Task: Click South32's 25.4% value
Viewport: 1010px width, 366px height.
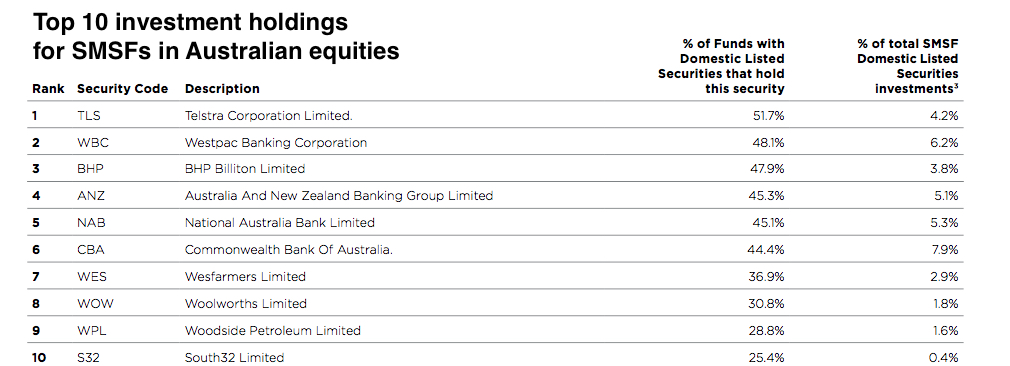Action: click(767, 357)
